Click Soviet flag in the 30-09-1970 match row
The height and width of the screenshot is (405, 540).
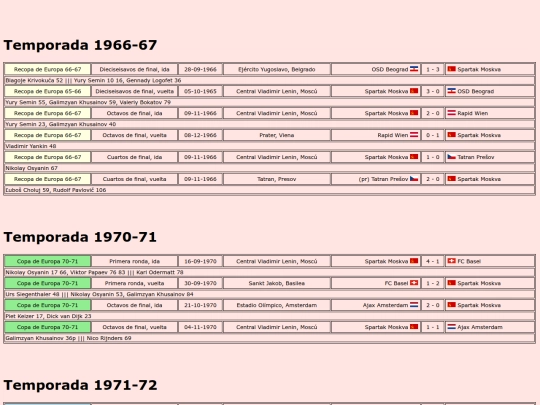coord(451,283)
